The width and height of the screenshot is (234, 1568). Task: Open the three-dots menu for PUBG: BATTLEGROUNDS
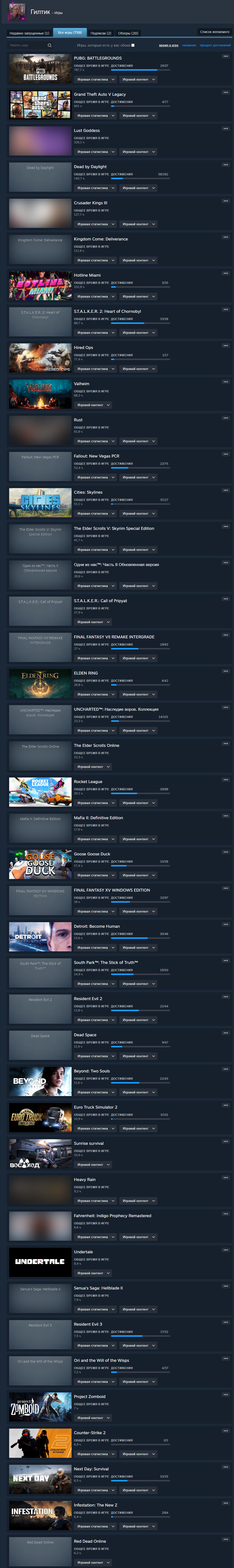pos(226,56)
